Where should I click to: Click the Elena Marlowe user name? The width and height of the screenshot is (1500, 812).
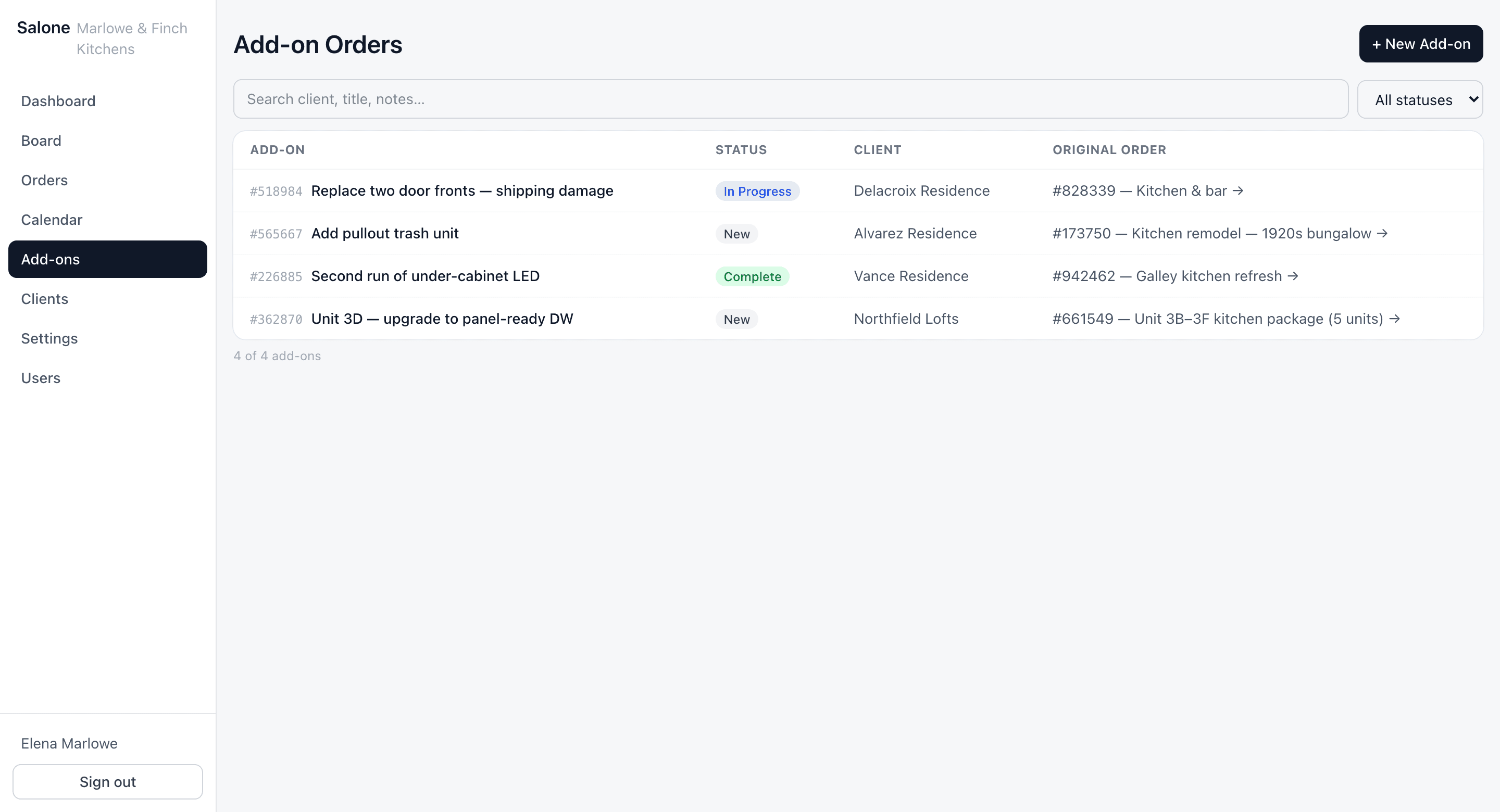pos(69,743)
